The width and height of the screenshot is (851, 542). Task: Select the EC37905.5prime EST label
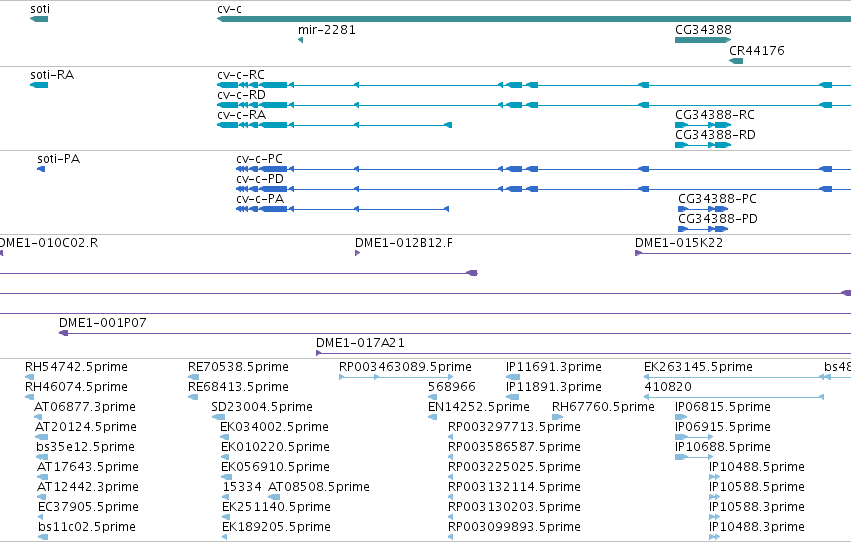[88, 508]
